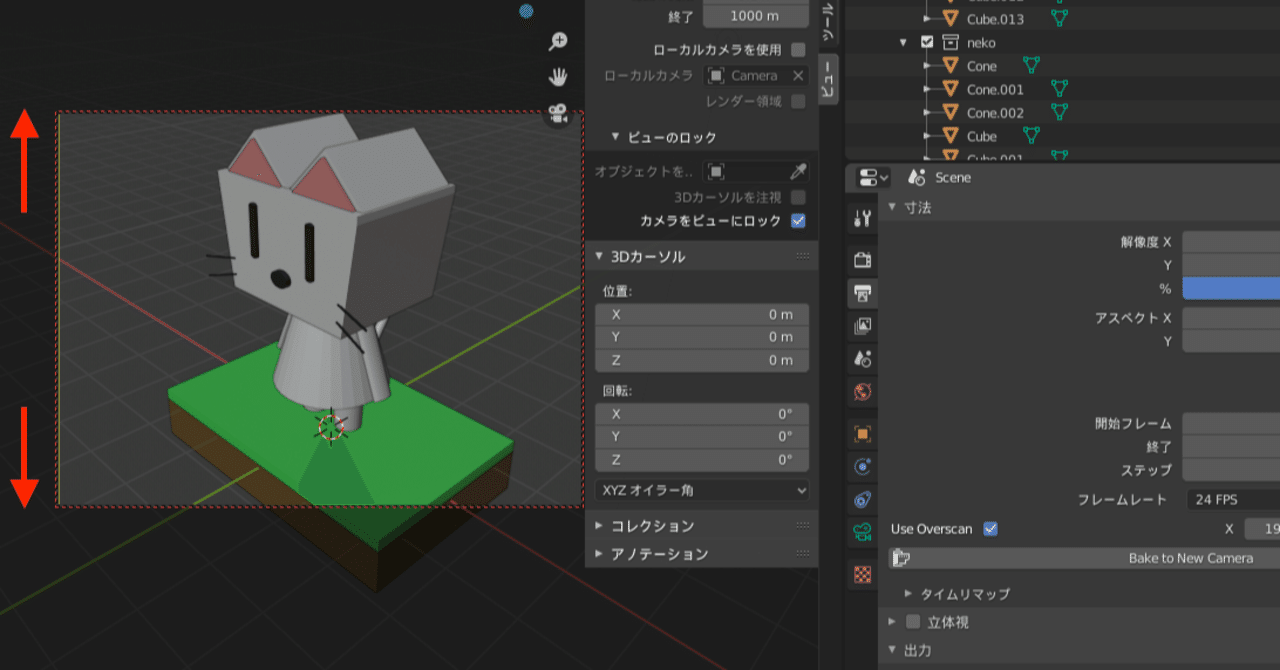Open the properties editor type dropdown
Viewport: 1280px width, 670px height.
(x=873, y=178)
